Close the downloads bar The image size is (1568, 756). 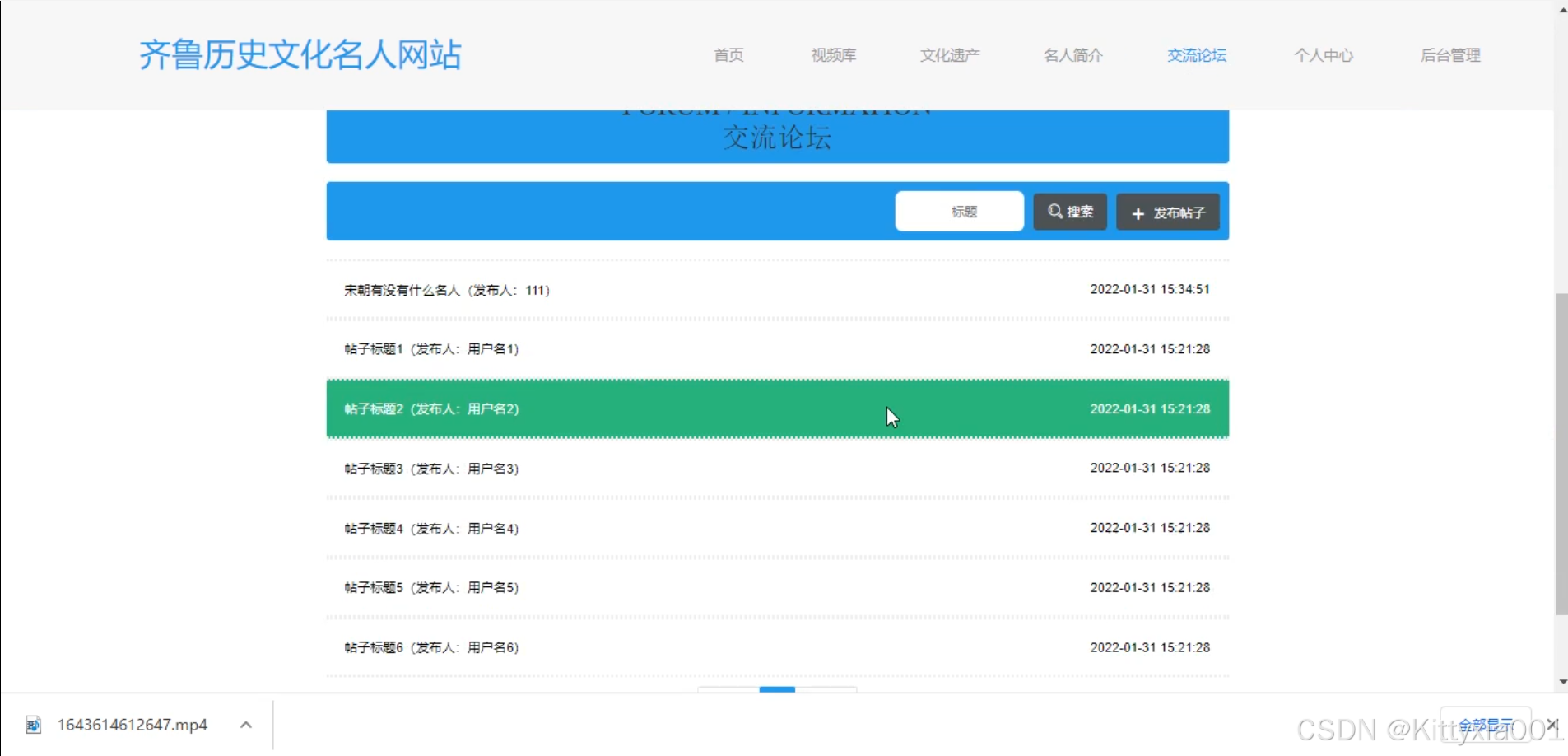1552,725
